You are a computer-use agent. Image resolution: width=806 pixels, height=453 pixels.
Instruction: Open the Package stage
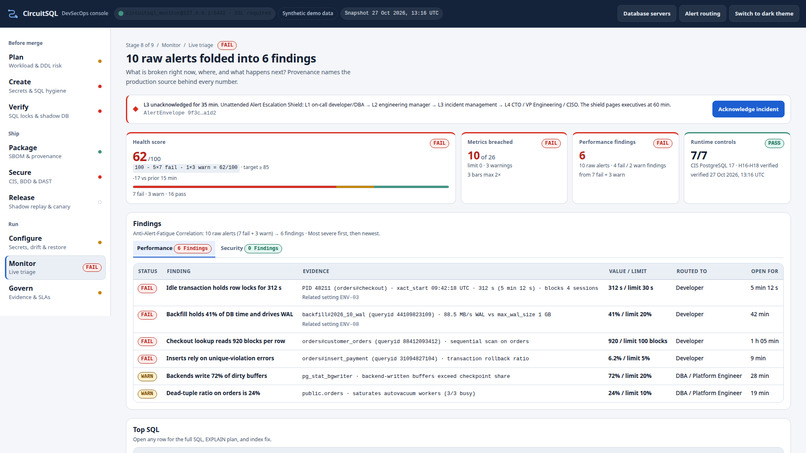pyautogui.click(x=55, y=152)
